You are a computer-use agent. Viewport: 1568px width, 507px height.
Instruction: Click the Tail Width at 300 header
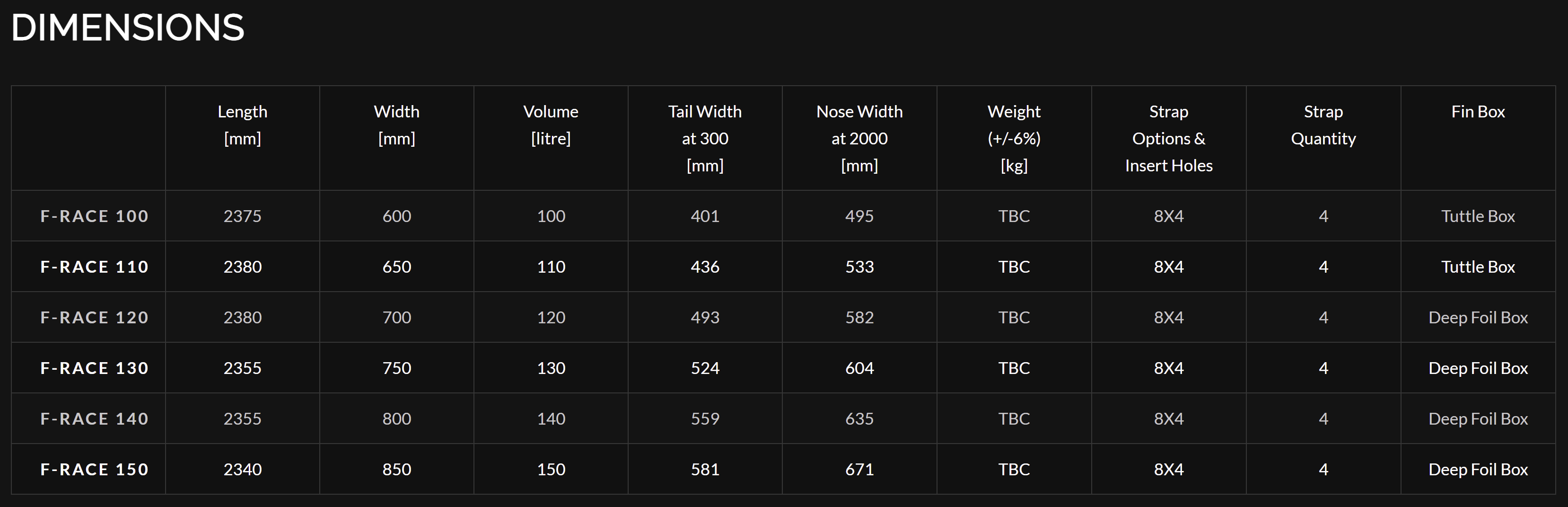tap(705, 138)
